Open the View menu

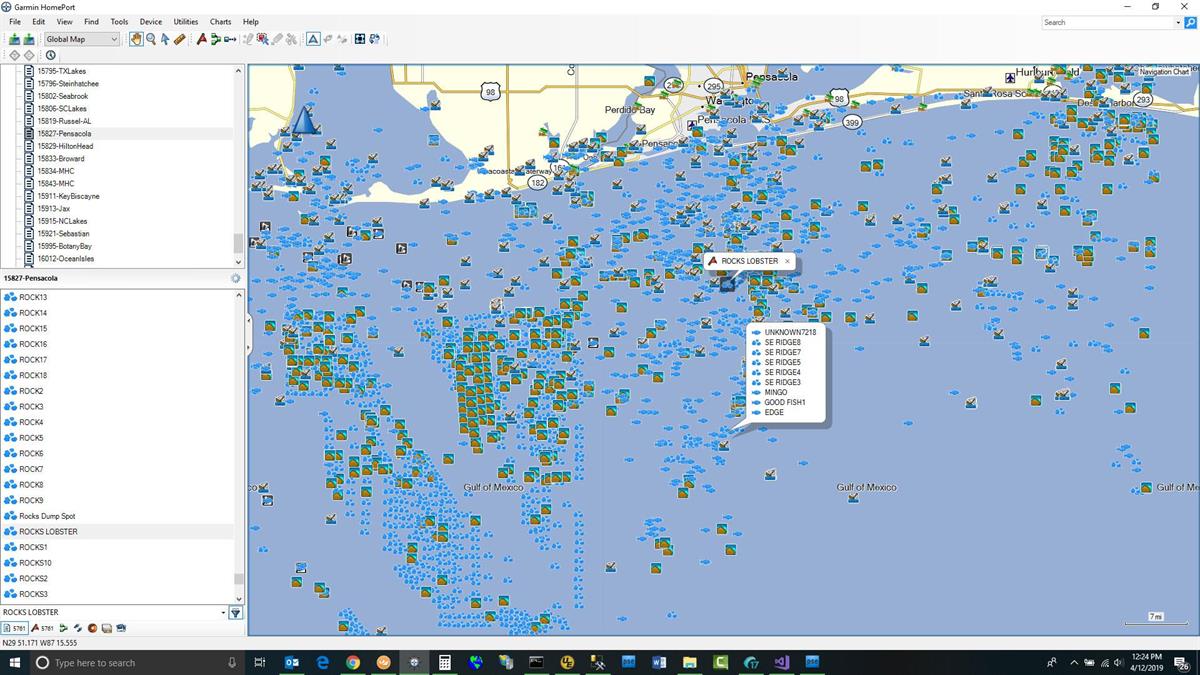[64, 21]
